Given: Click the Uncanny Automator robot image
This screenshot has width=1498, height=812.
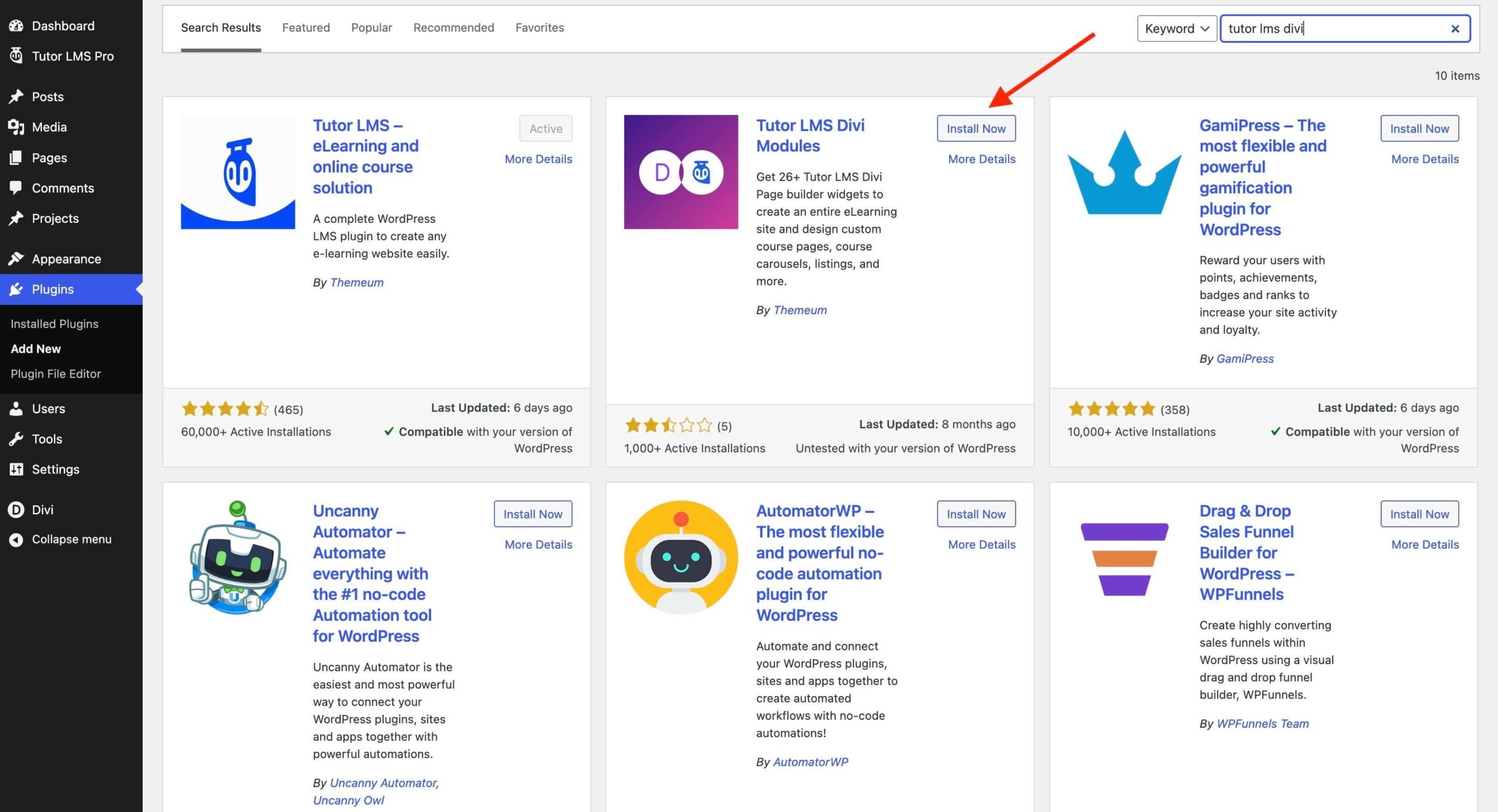Looking at the screenshot, I should [238, 558].
